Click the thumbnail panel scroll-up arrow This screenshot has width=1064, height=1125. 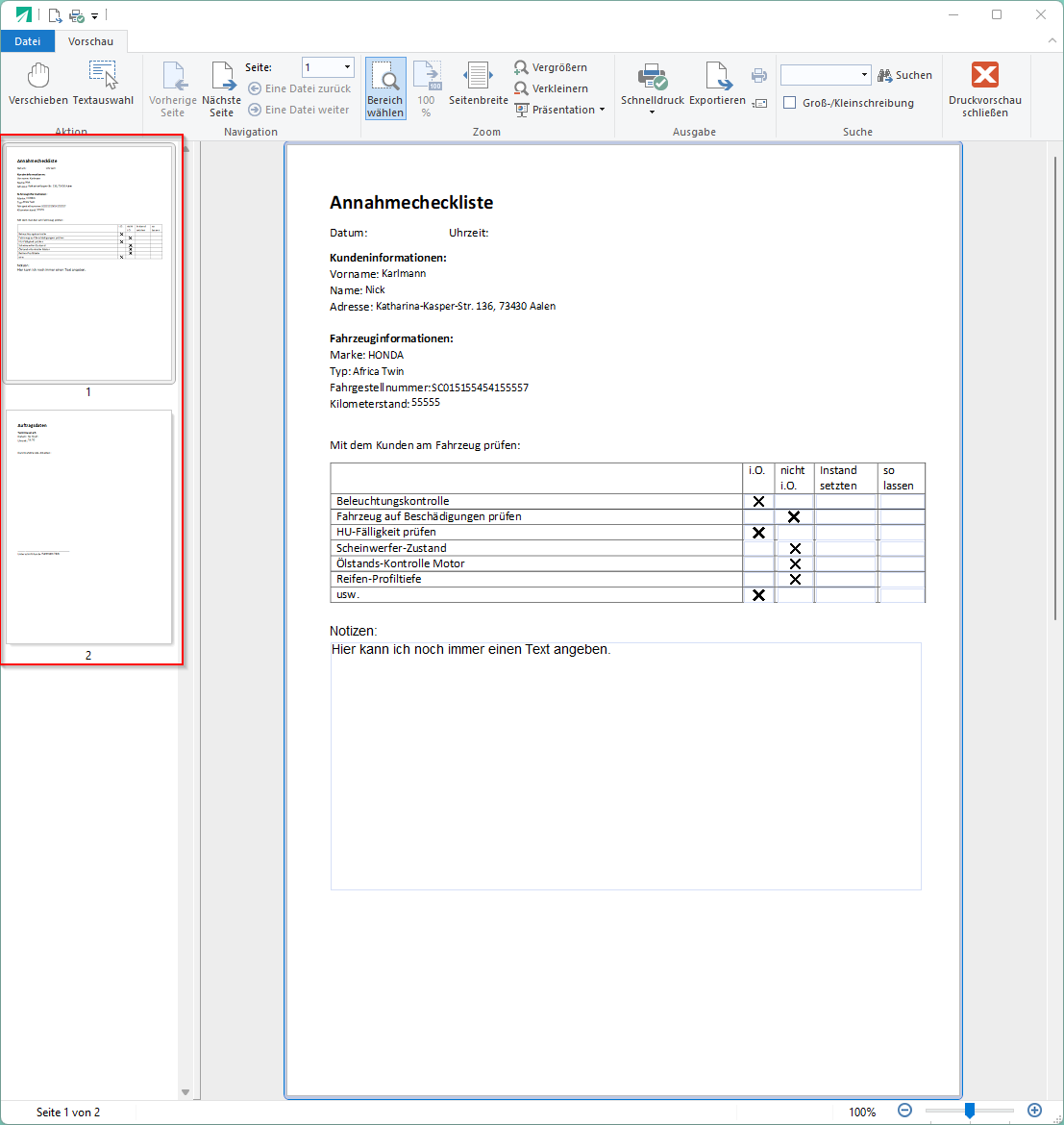click(x=186, y=148)
